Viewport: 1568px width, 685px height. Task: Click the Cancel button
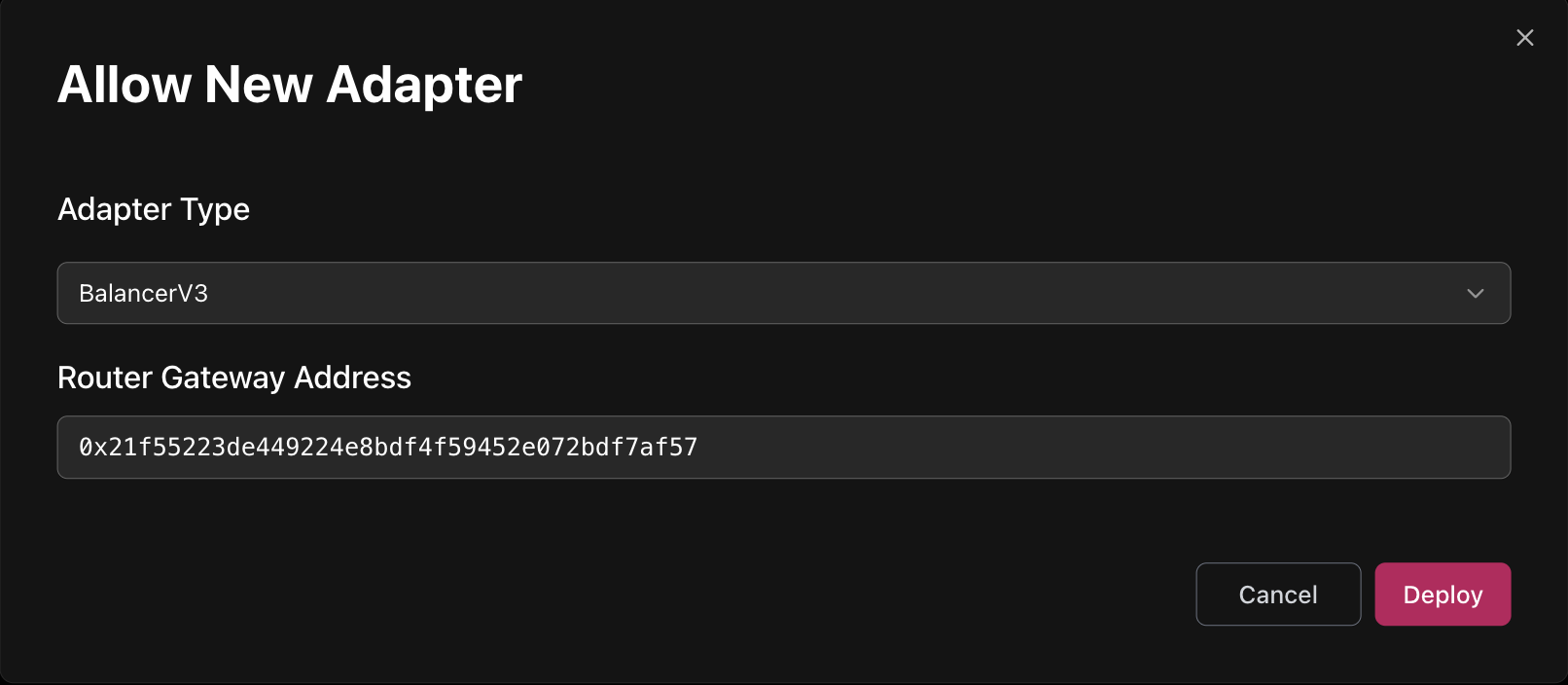1277,595
